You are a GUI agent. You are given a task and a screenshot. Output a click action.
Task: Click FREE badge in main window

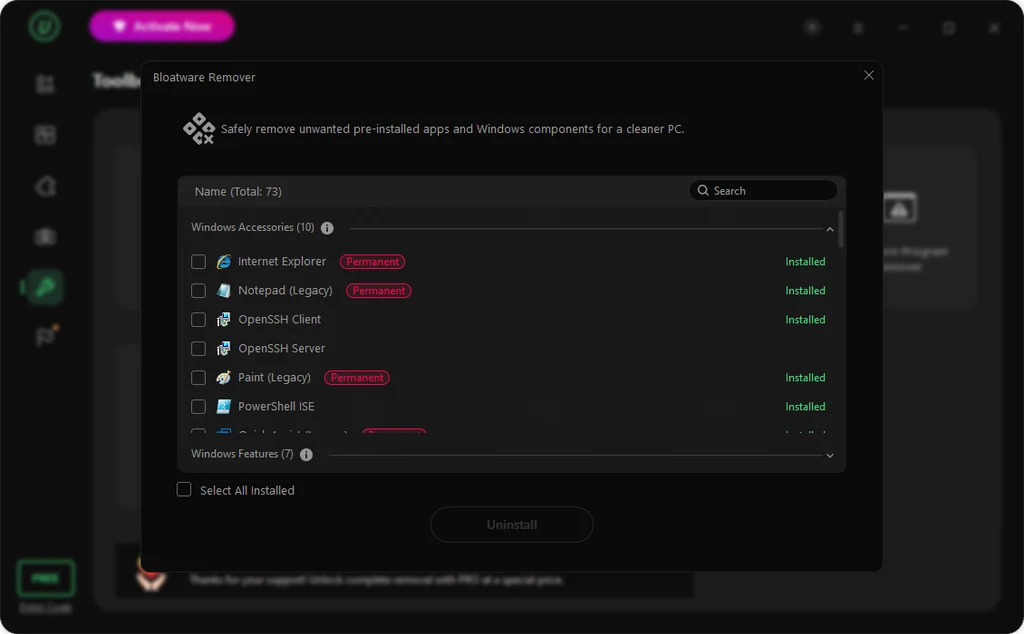[46, 578]
